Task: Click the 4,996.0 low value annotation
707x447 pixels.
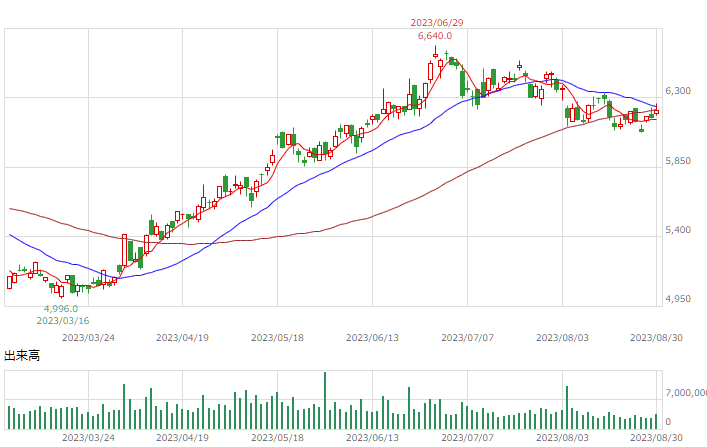Action: [x=61, y=309]
